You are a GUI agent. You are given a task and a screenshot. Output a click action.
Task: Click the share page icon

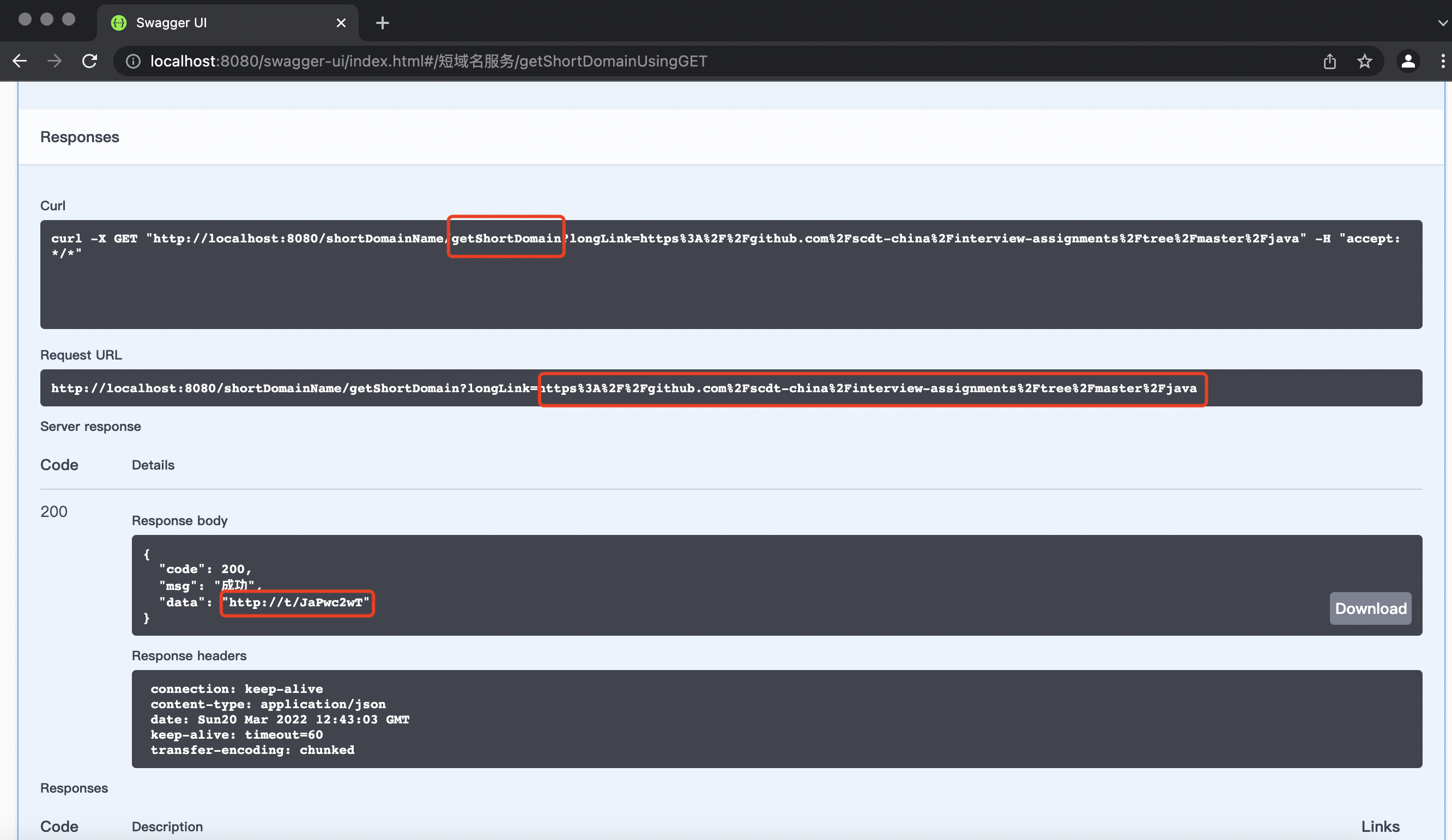[x=1329, y=61]
